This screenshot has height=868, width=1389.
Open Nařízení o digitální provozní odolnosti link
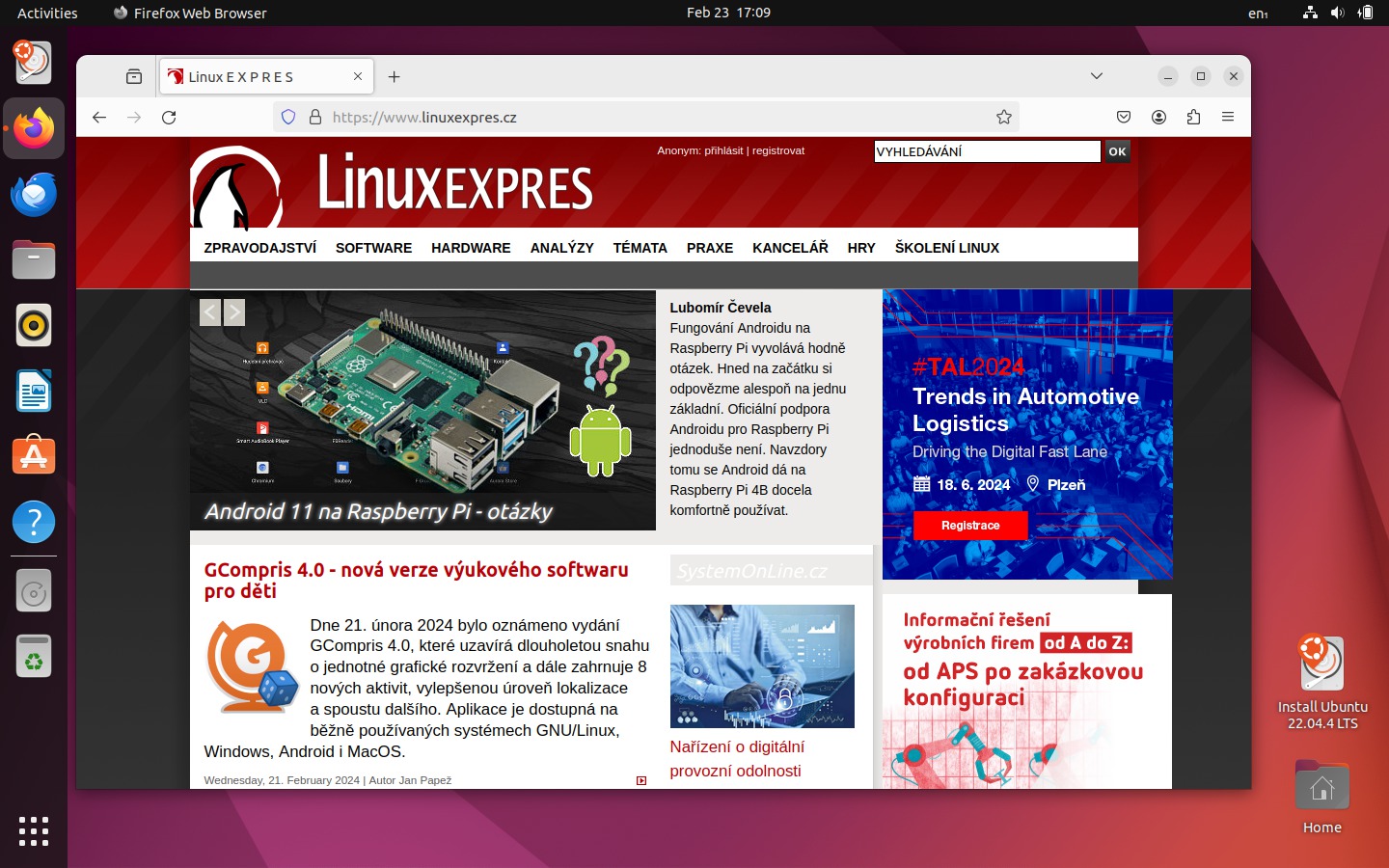click(x=737, y=759)
